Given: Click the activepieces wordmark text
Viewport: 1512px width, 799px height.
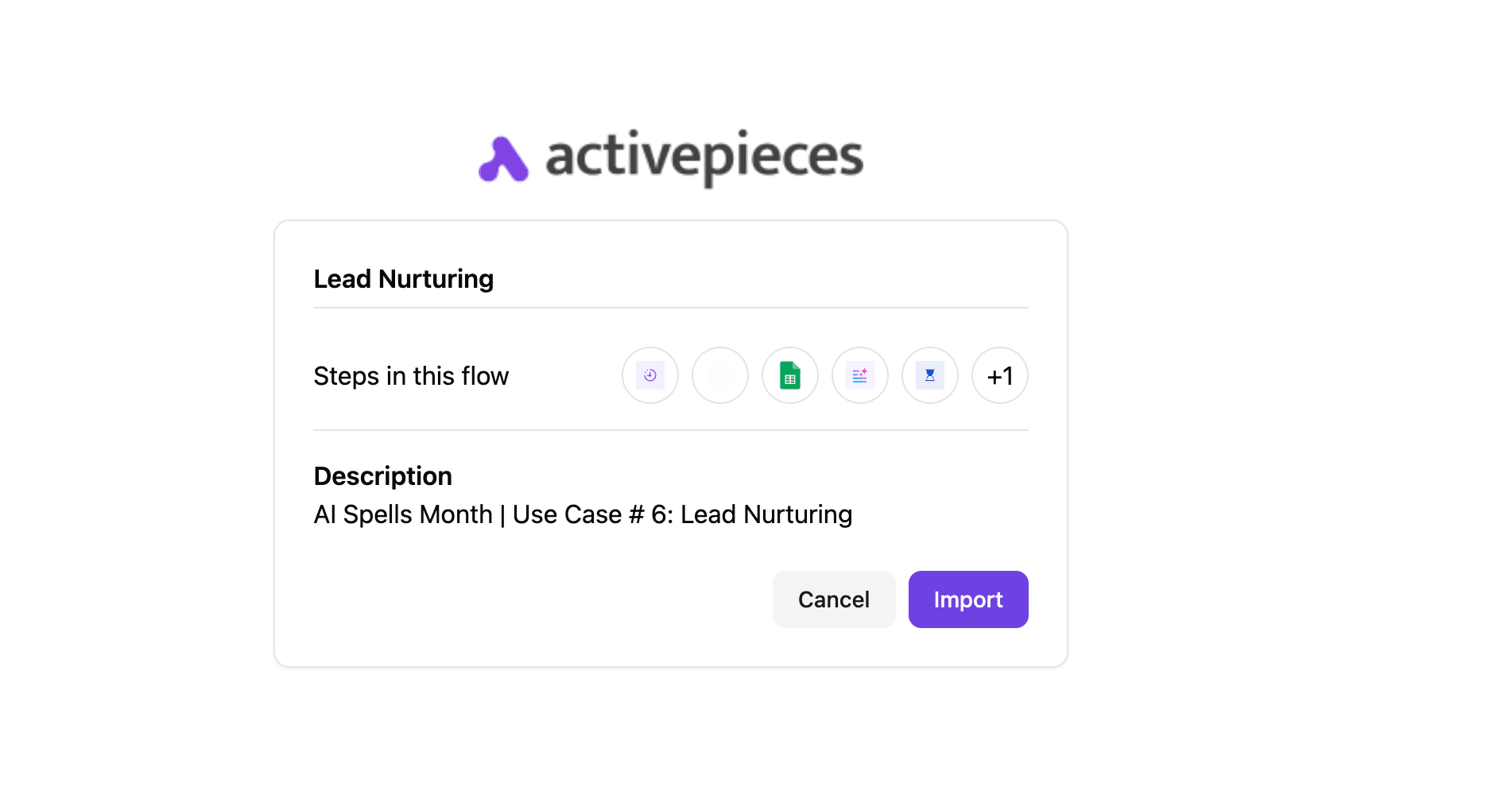Looking at the screenshot, I should [704, 157].
